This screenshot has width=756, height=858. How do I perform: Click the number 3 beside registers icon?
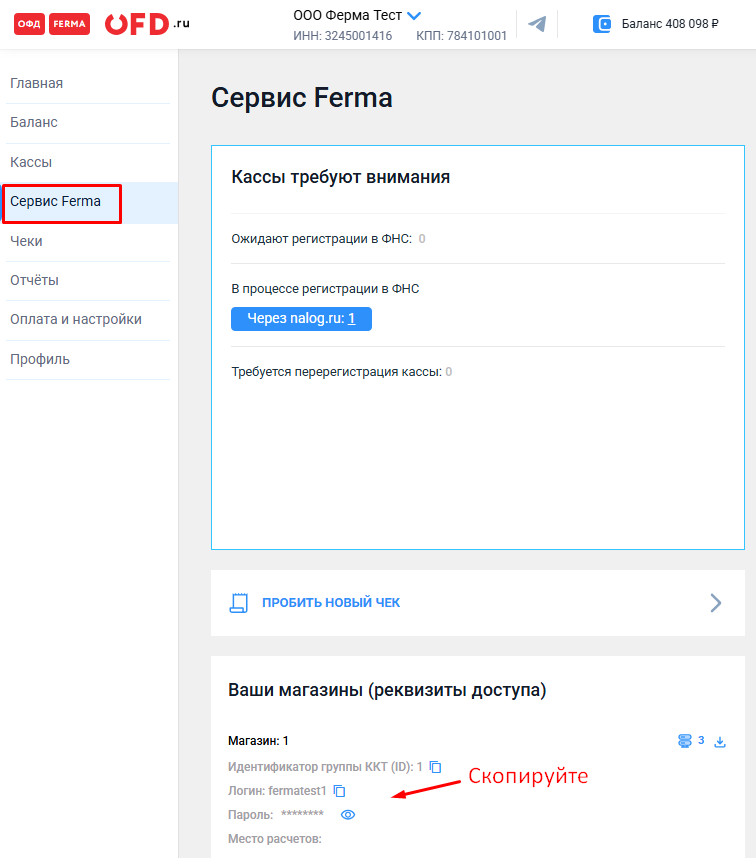[701, 740]
